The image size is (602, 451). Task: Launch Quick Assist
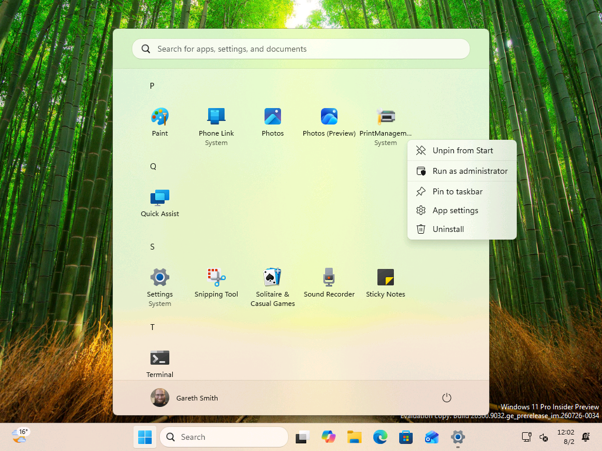click(x=160, y=203)
